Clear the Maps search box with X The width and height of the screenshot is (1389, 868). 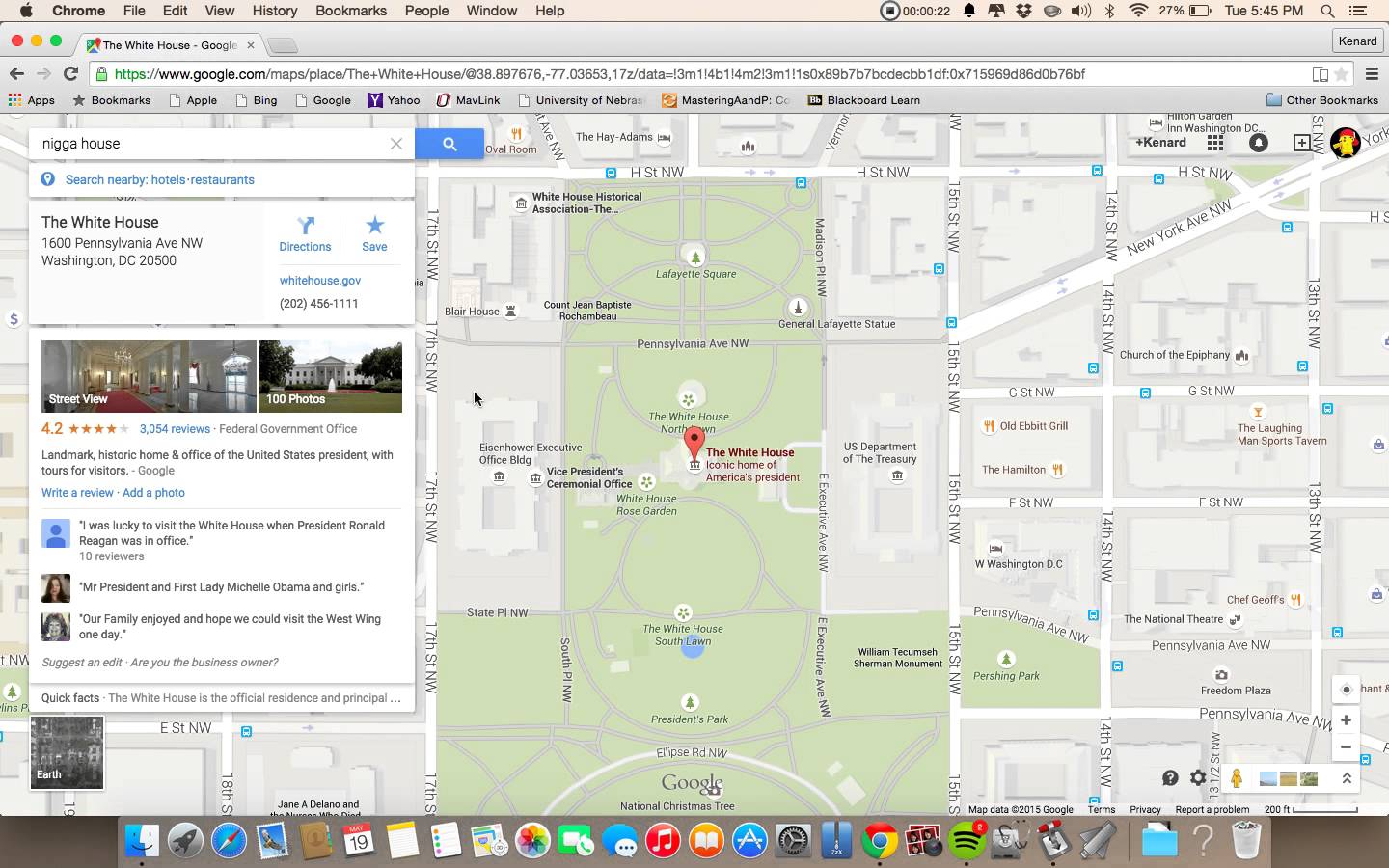point(395,144)
